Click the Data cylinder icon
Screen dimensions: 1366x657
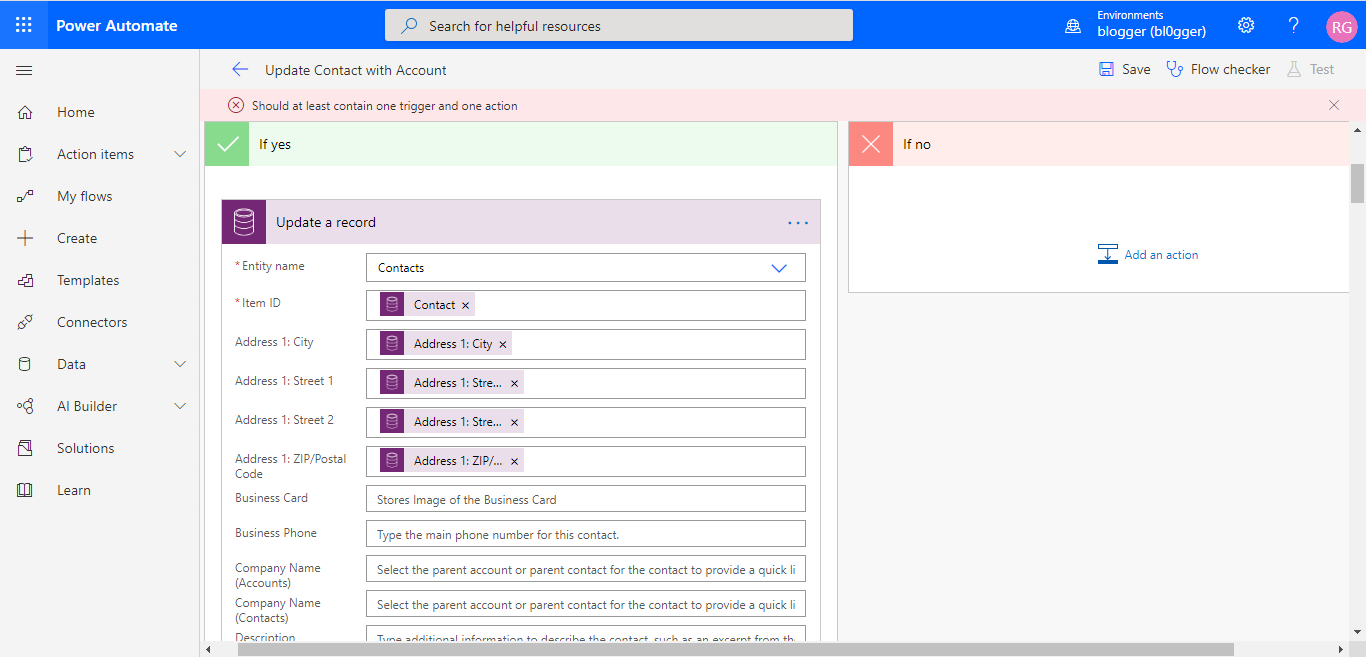[x=26, y=364]
